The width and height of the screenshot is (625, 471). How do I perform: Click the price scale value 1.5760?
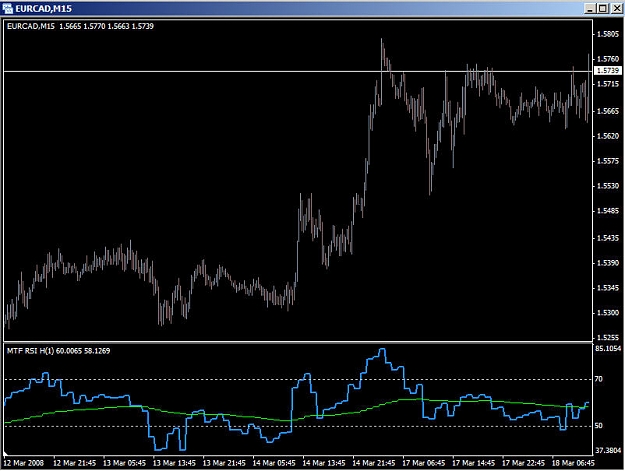point(607,59)
